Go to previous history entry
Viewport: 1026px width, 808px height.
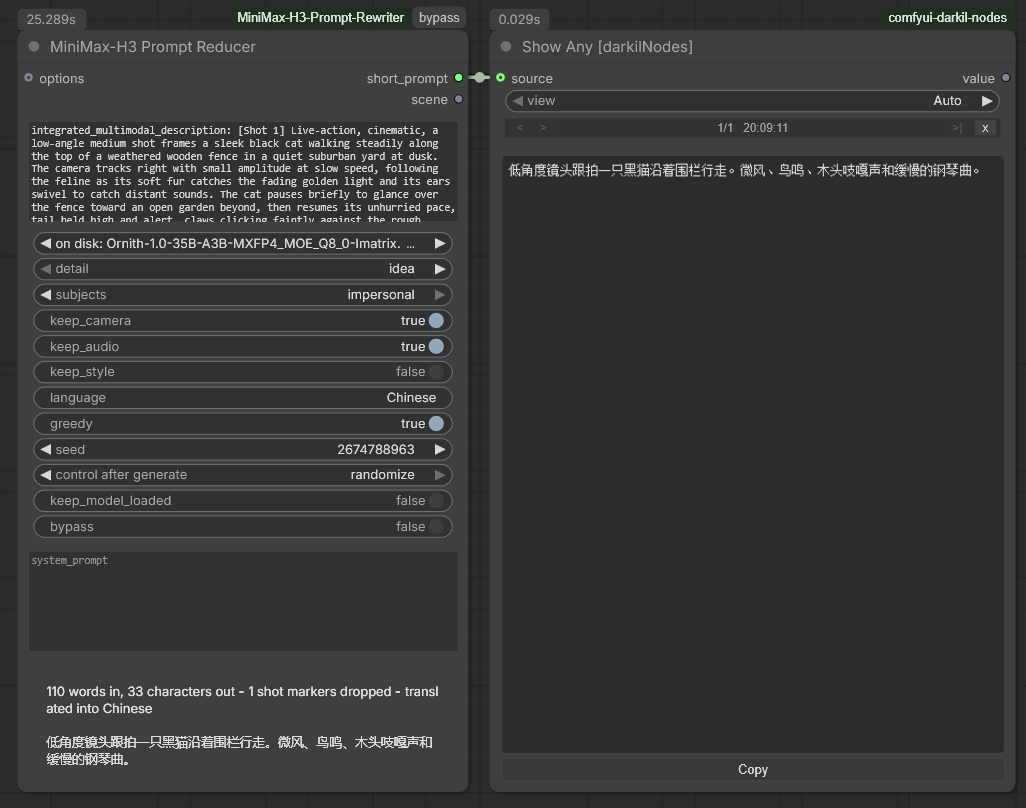coord(520,128)
